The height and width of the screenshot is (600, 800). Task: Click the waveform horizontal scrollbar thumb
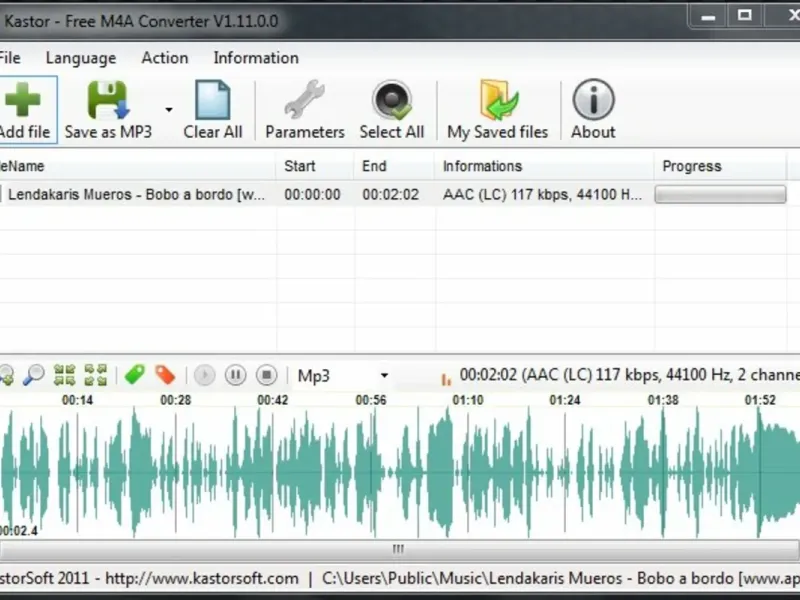[398, 549]
